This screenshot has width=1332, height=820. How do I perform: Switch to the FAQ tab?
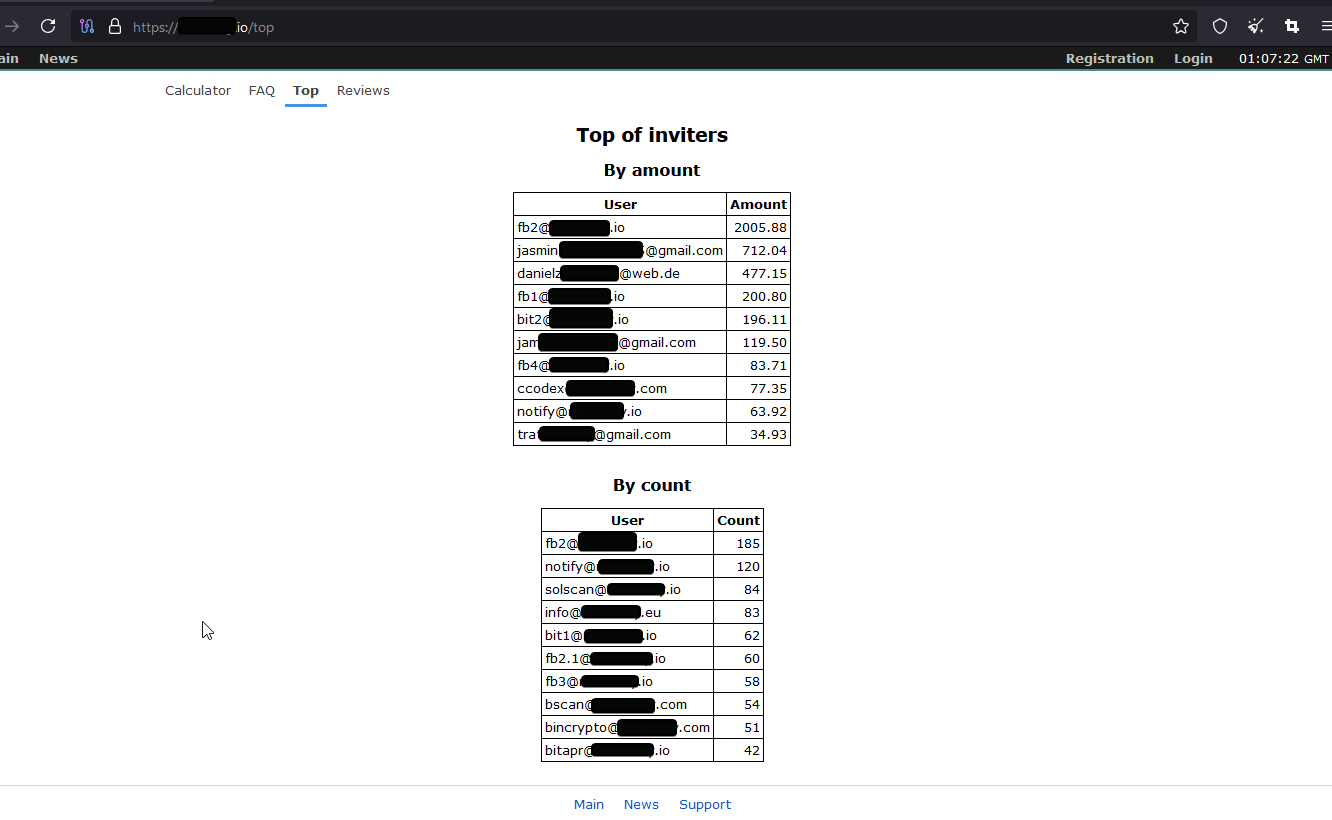pos(262,90)
